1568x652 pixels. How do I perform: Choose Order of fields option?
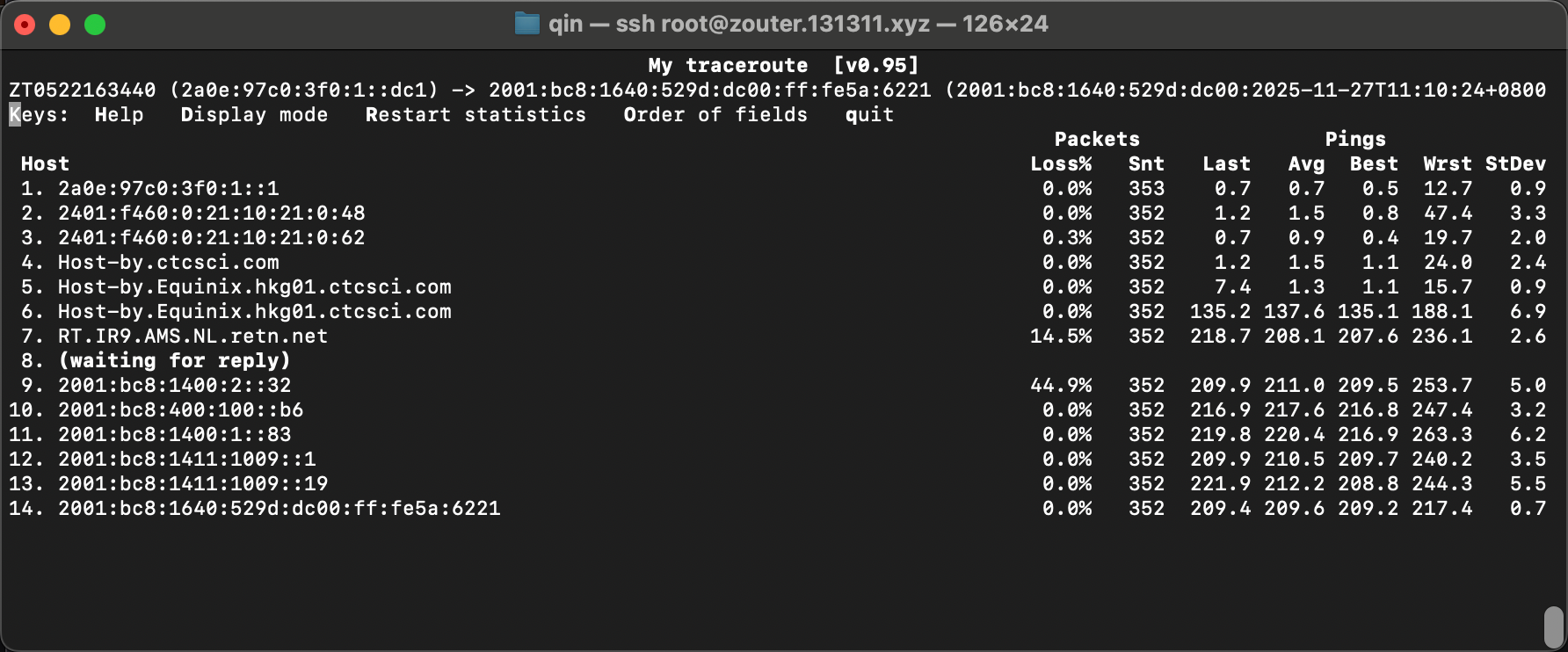click(x=715, y=115)
